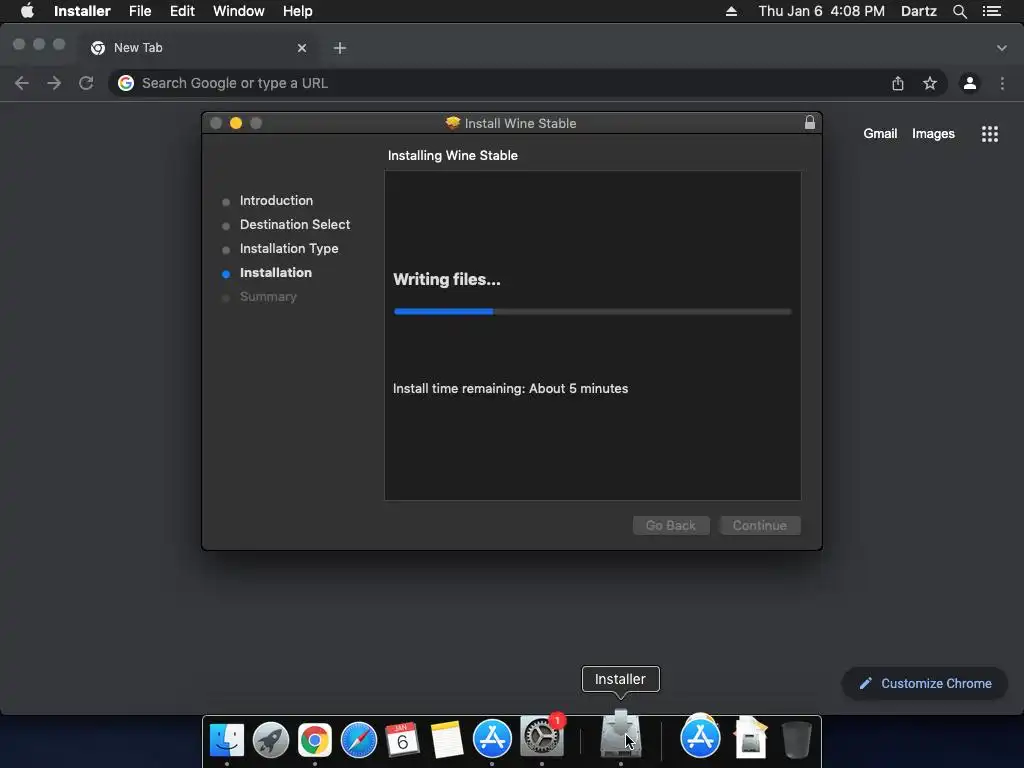Image resolution: width=1024 pixels, height=768 pixels.
Task: Open the Installer app menu
Action: (82, 11)
